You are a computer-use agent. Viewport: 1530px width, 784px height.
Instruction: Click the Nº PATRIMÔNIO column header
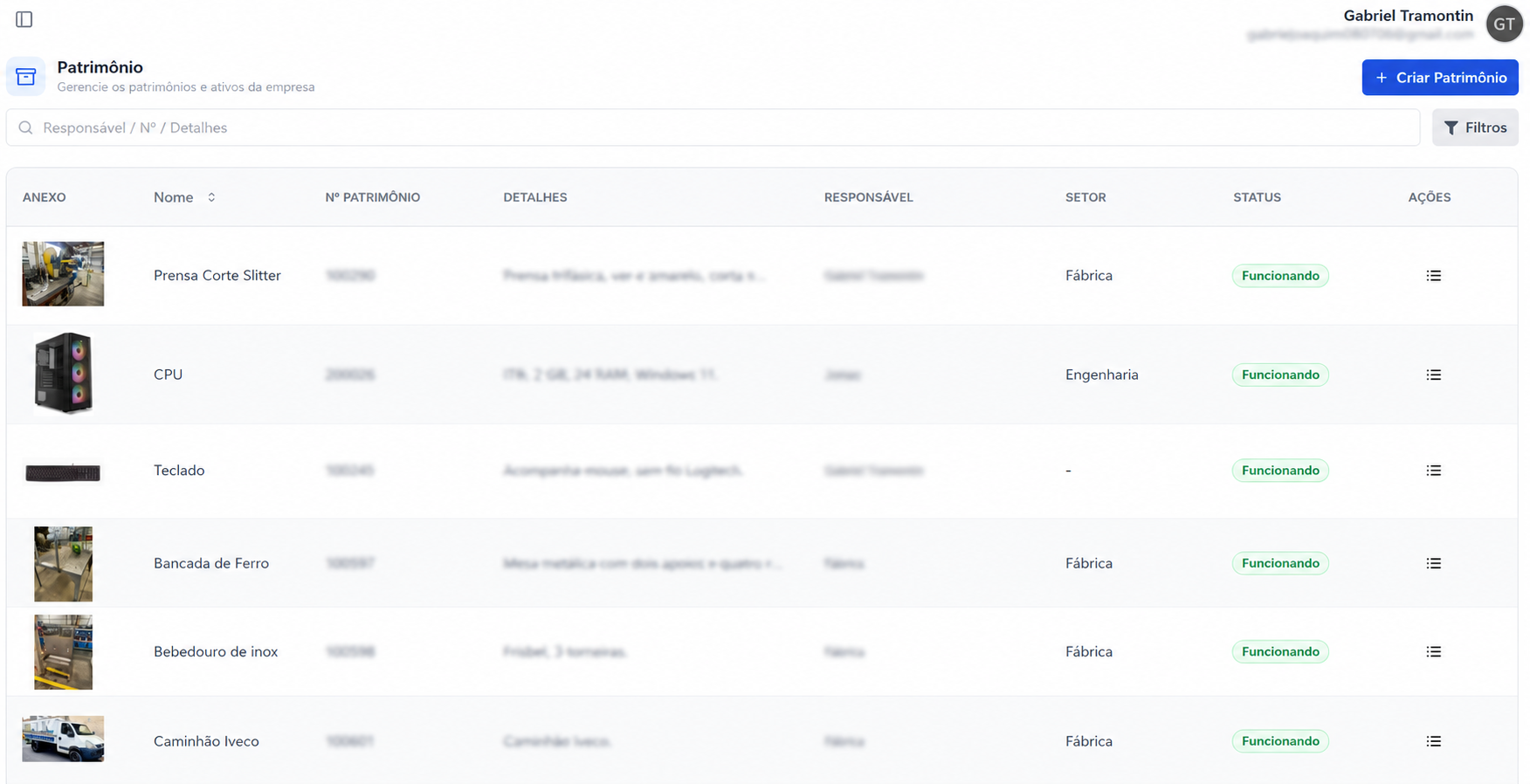[373, 197]
